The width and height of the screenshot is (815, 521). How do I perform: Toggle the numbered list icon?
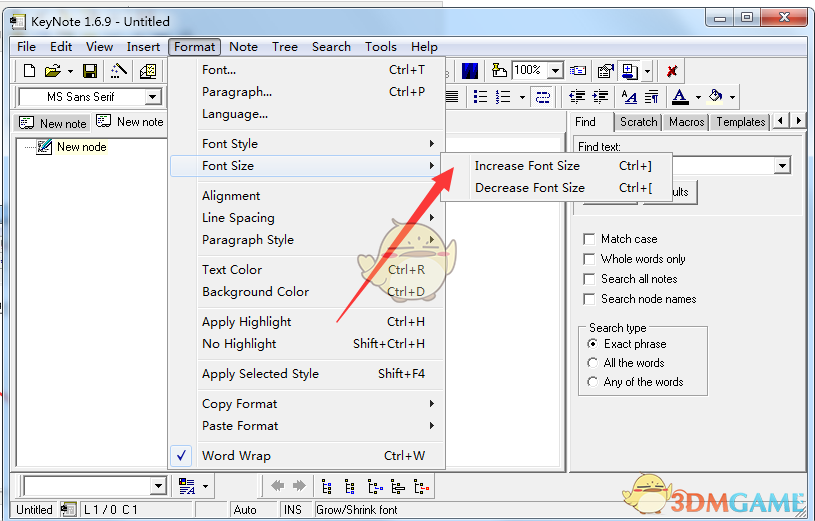503,97
